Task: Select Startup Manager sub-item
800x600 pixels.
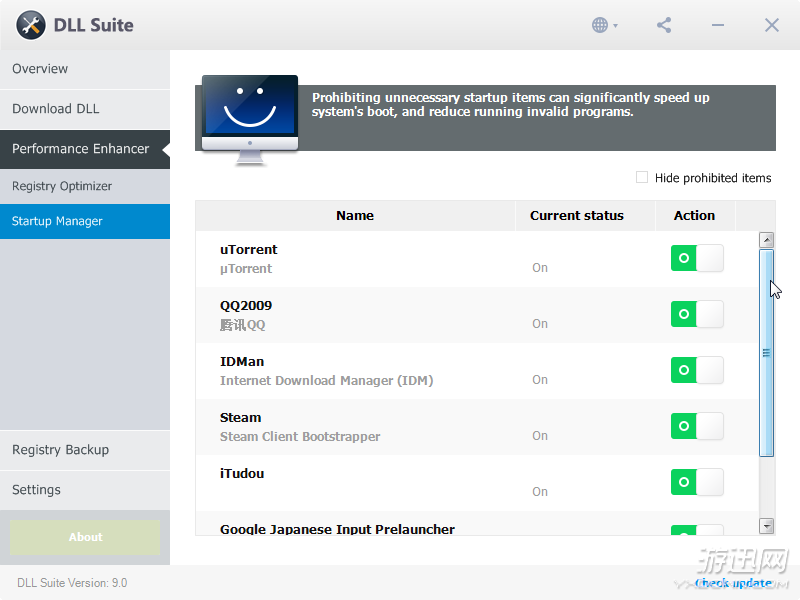Action: pyautogui.click(x=85, y=221)
